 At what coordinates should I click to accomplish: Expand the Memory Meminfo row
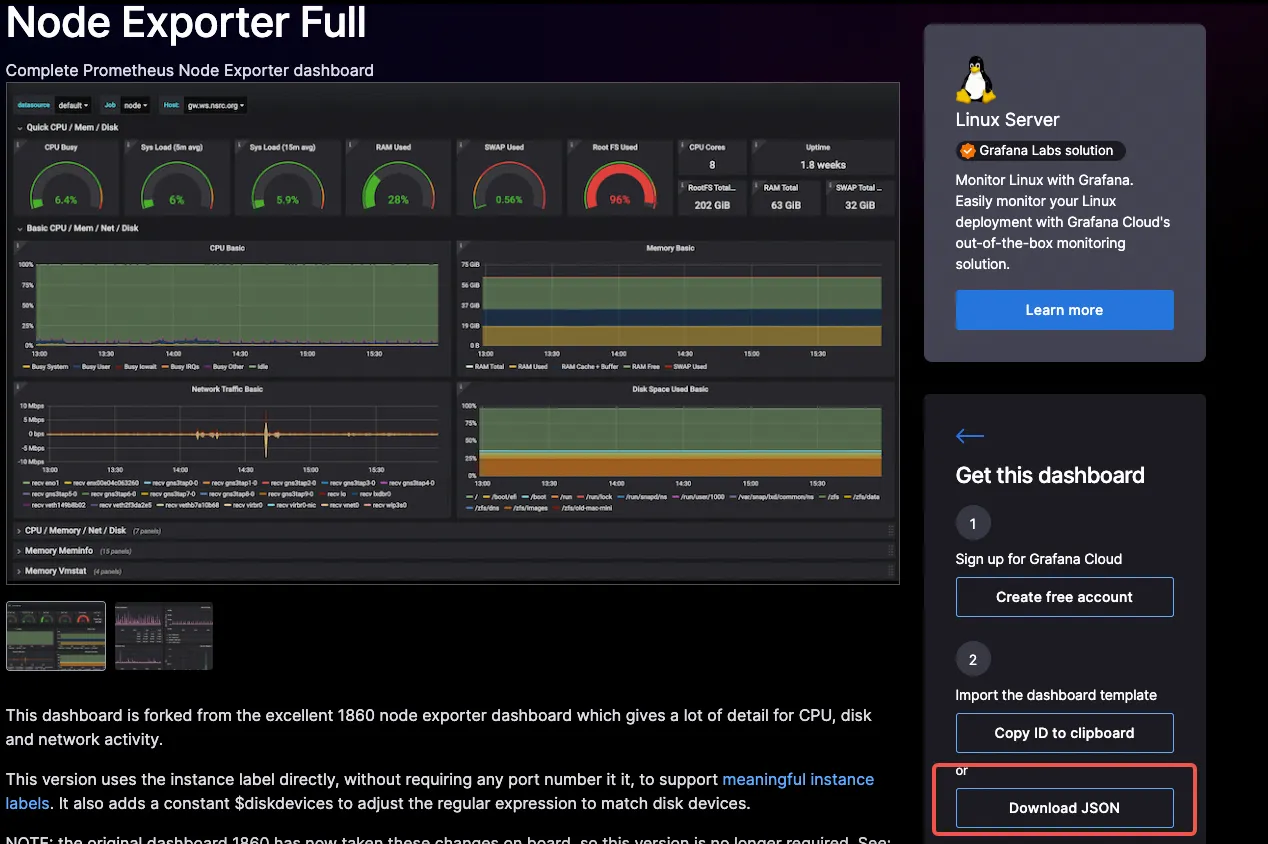[58, 551]
